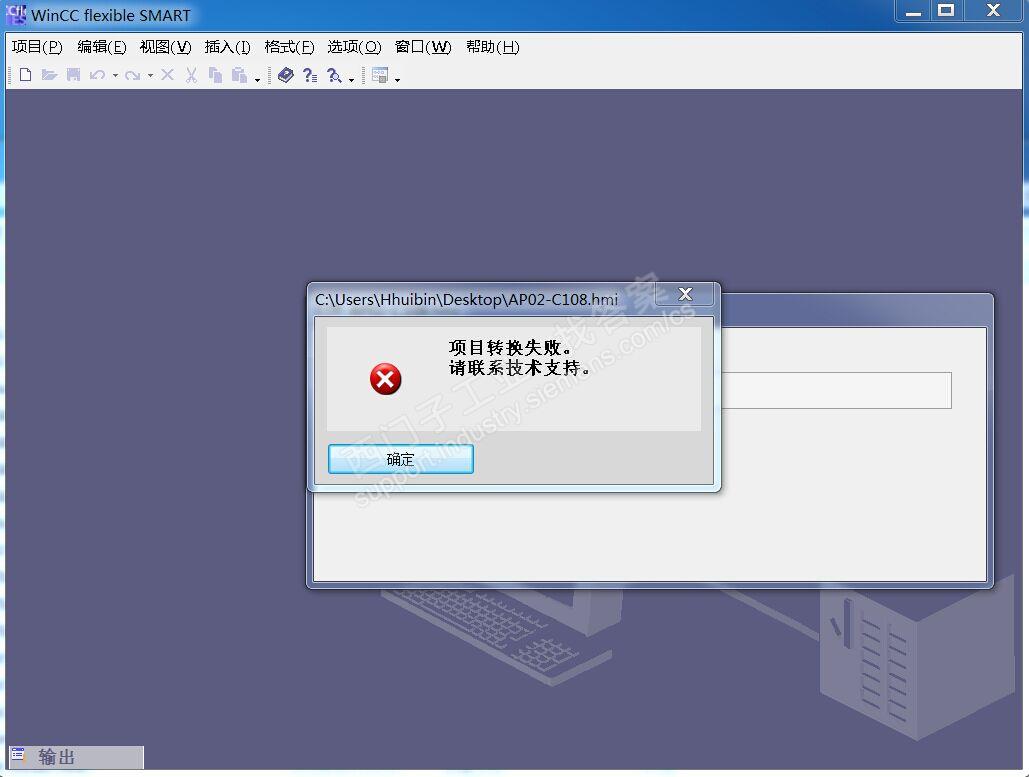The height and width of the screenshot is (777, 1029).
Task: Click the Open project folder icon
Action: [x=49, y=75]
